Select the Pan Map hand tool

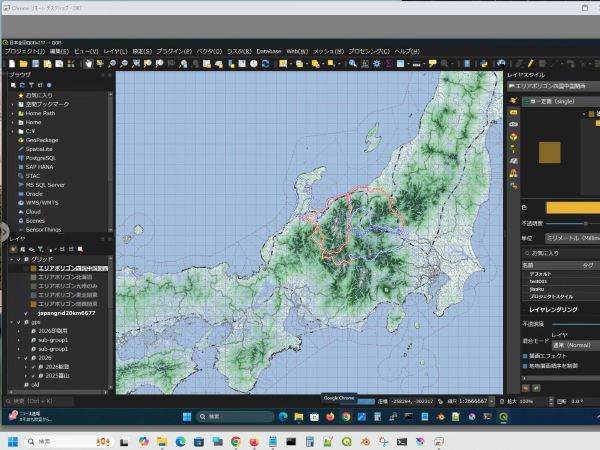[x=88, y=64]
